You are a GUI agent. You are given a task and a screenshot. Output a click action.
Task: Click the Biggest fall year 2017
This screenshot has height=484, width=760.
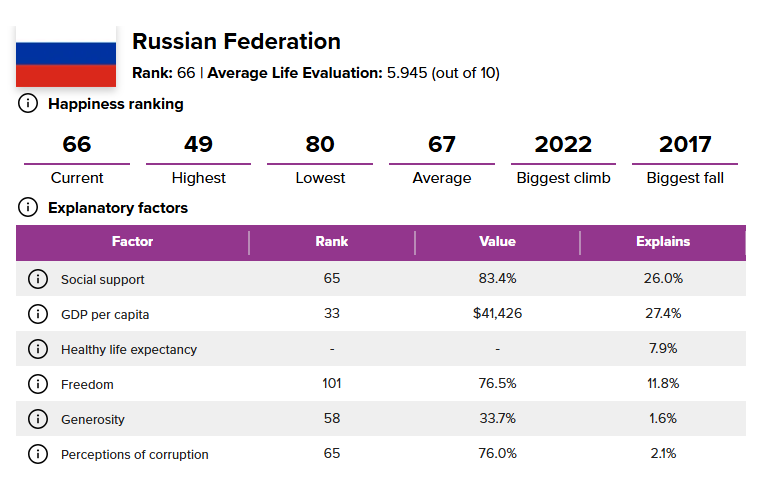pyautogui.click(x=685, y=144)
